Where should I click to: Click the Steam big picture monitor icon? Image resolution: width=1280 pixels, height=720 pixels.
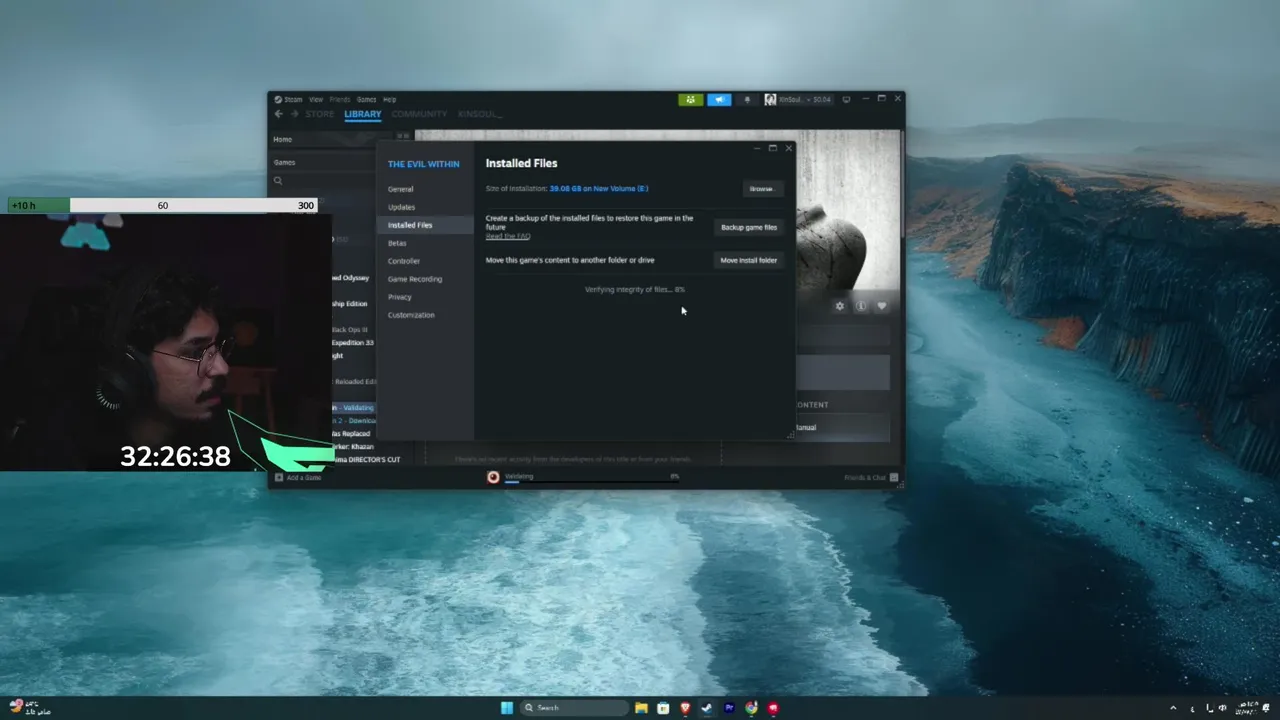point(846,99)
